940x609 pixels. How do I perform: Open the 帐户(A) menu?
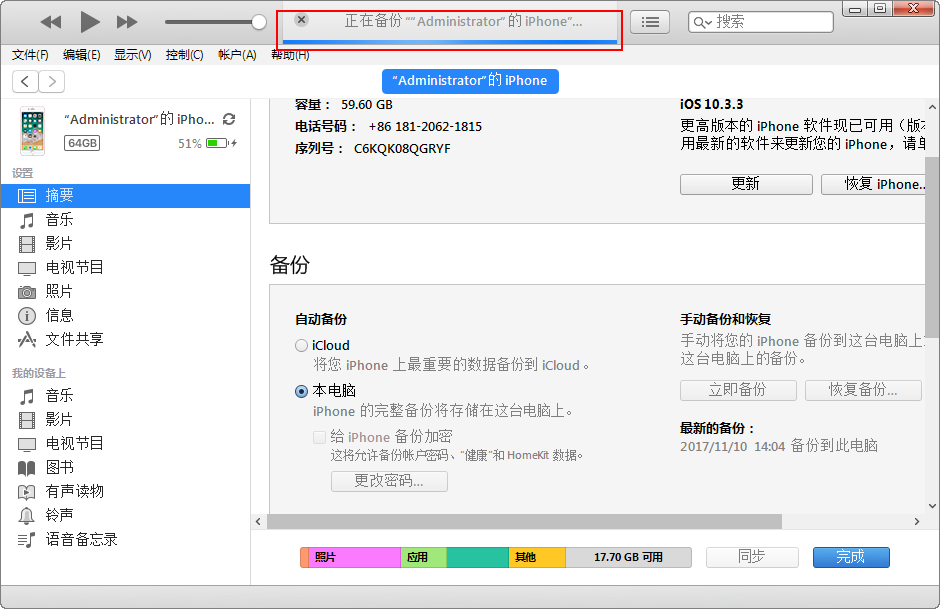[x=237, y=55]
